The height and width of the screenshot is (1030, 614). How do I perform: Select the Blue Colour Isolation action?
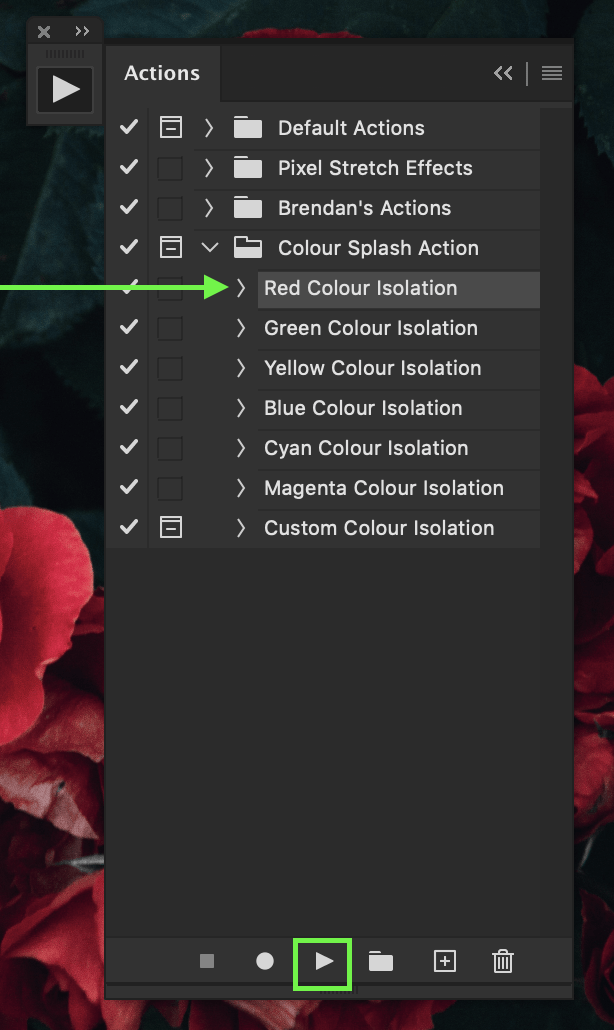click(363, 408)
